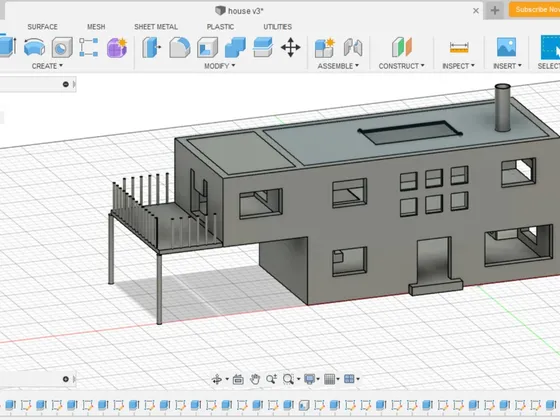Select the Zoom Window magnifier
The width and height of the screenshot is (560, 420).
click(288, 379)
